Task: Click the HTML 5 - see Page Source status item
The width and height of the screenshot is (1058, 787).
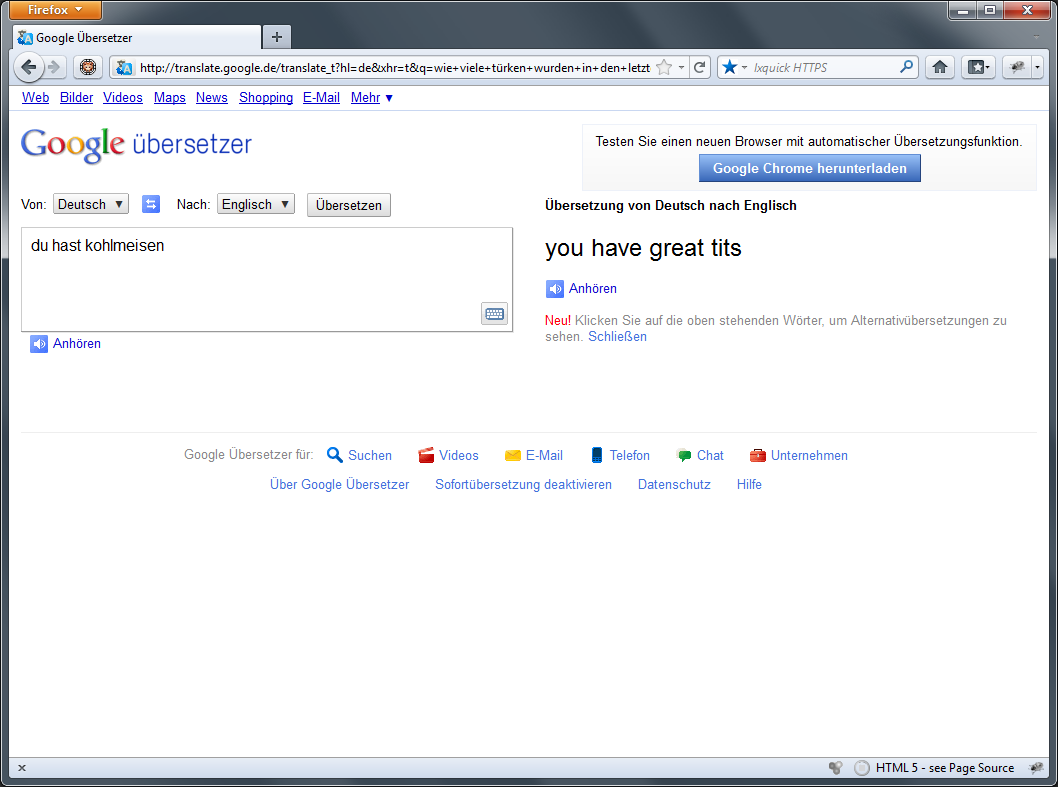Action: point(945,768)
